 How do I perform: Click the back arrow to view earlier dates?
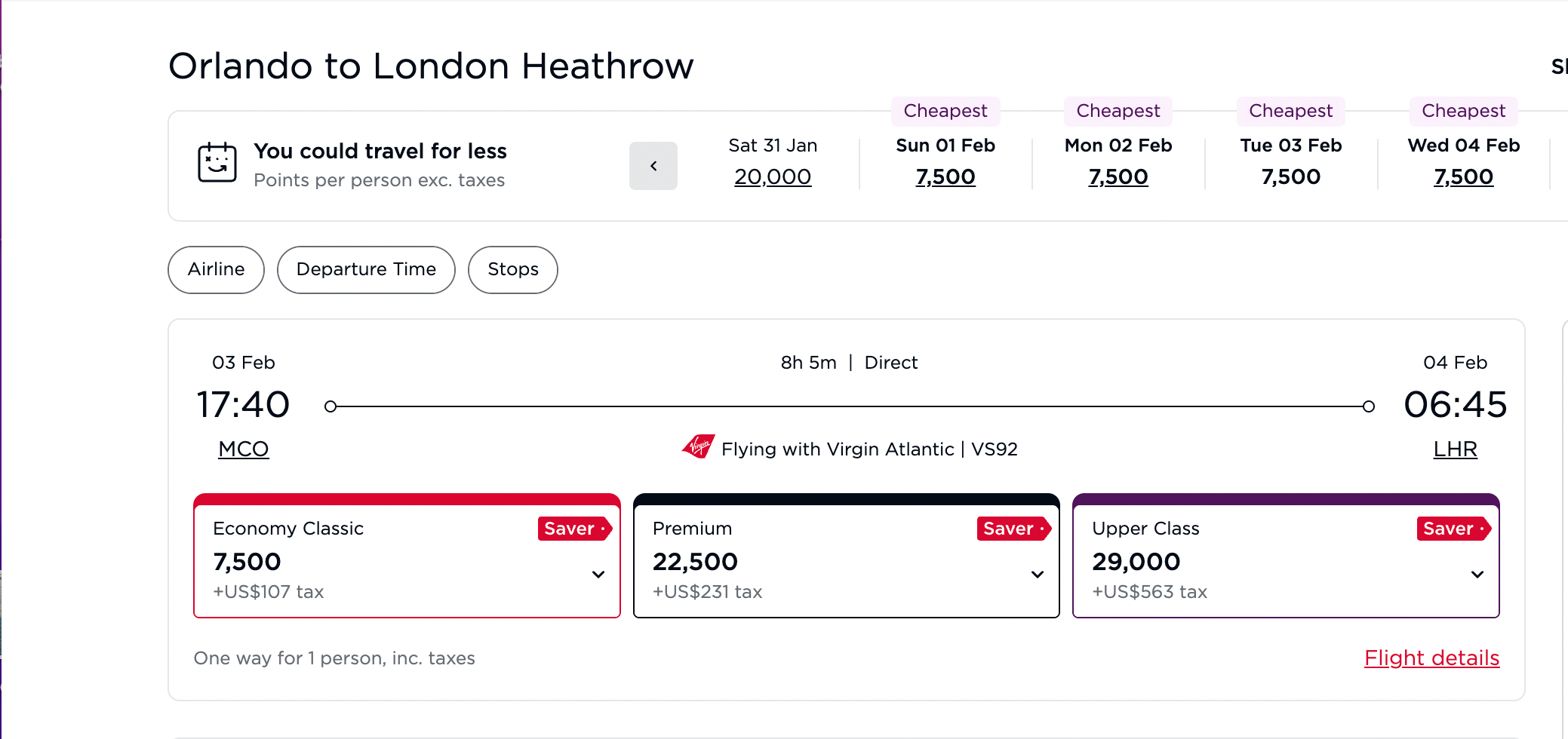pos(653,166)
